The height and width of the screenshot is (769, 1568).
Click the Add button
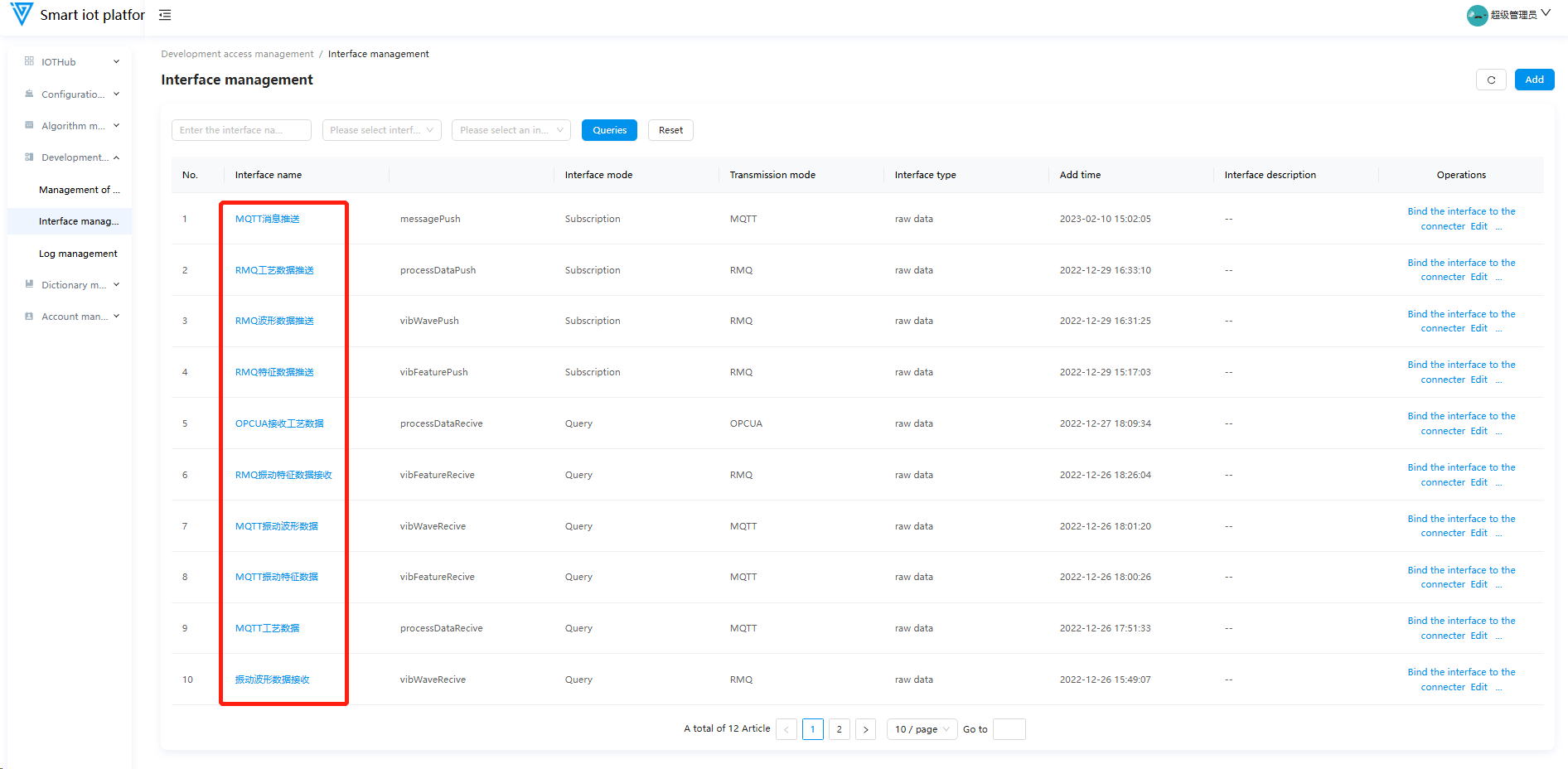tap(1534, 80)
